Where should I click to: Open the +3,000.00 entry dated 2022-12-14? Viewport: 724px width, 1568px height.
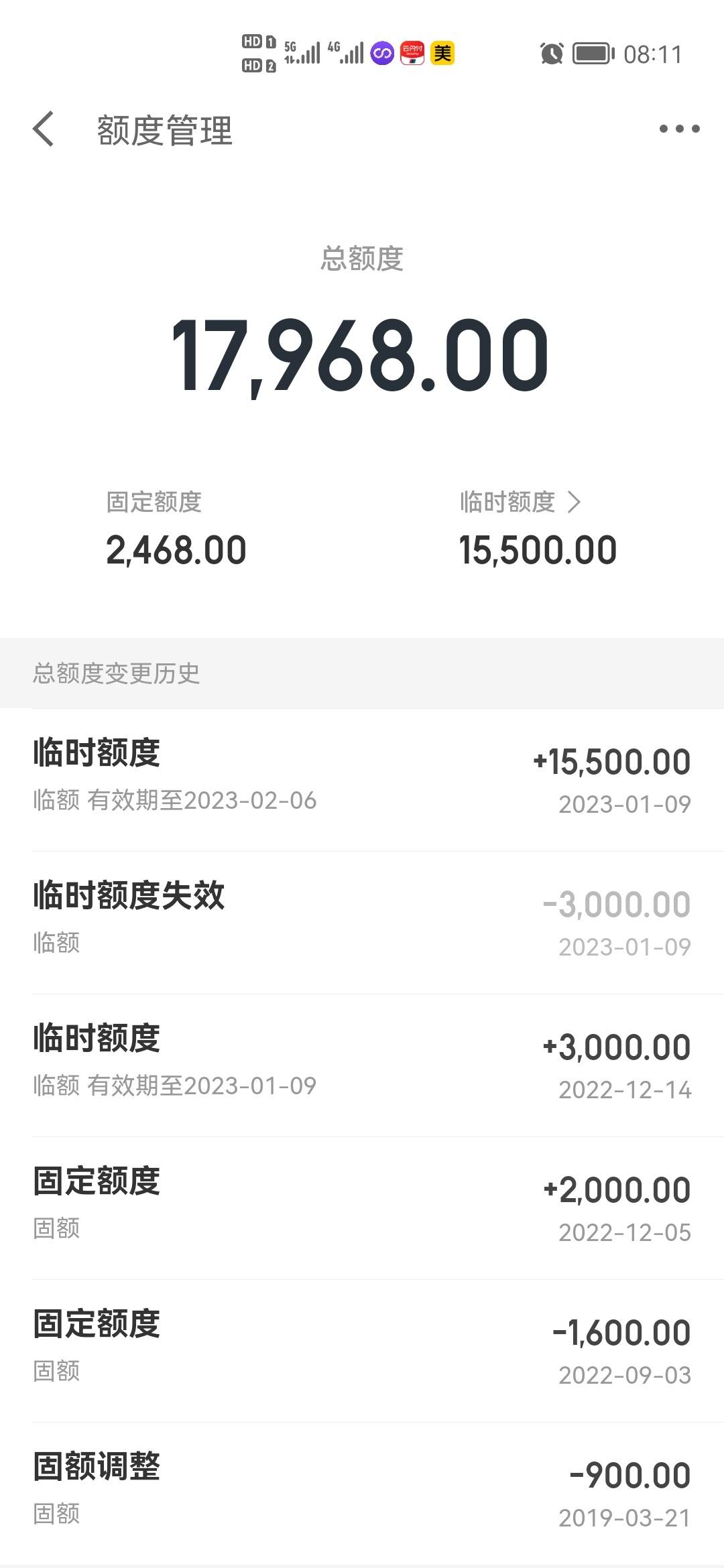click(362, 1065)
